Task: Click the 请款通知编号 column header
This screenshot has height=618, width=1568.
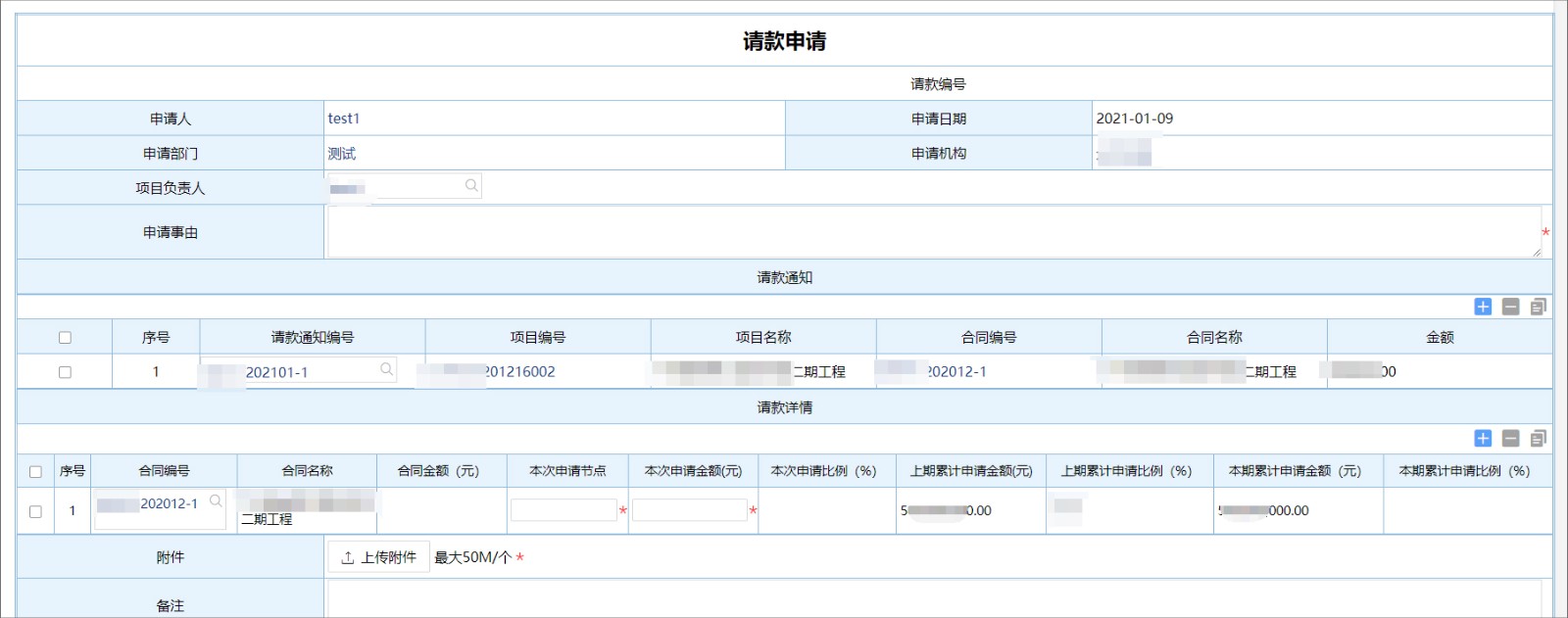Action: tap(313, 337)
